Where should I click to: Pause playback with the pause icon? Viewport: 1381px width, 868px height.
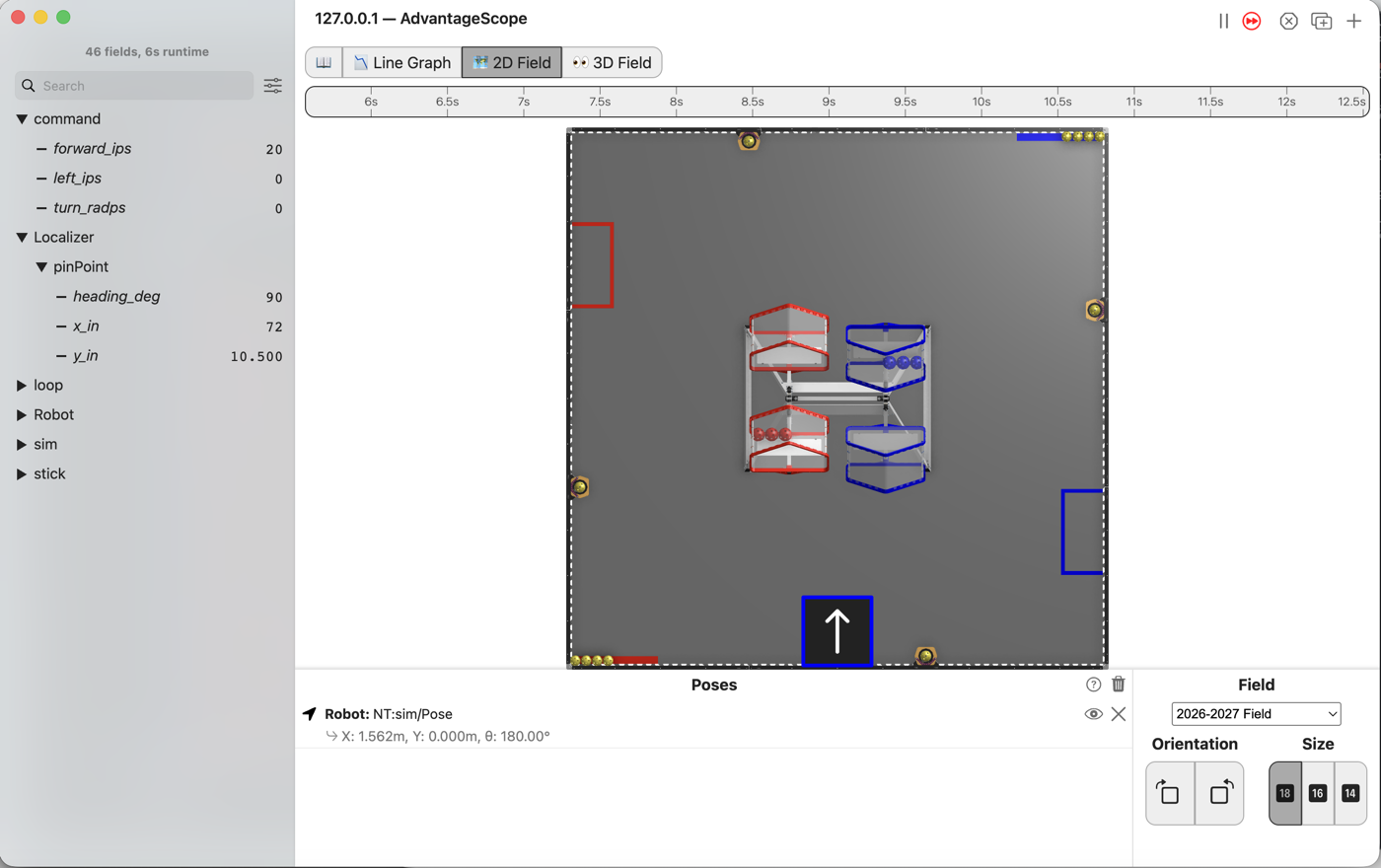point(1223,21)
